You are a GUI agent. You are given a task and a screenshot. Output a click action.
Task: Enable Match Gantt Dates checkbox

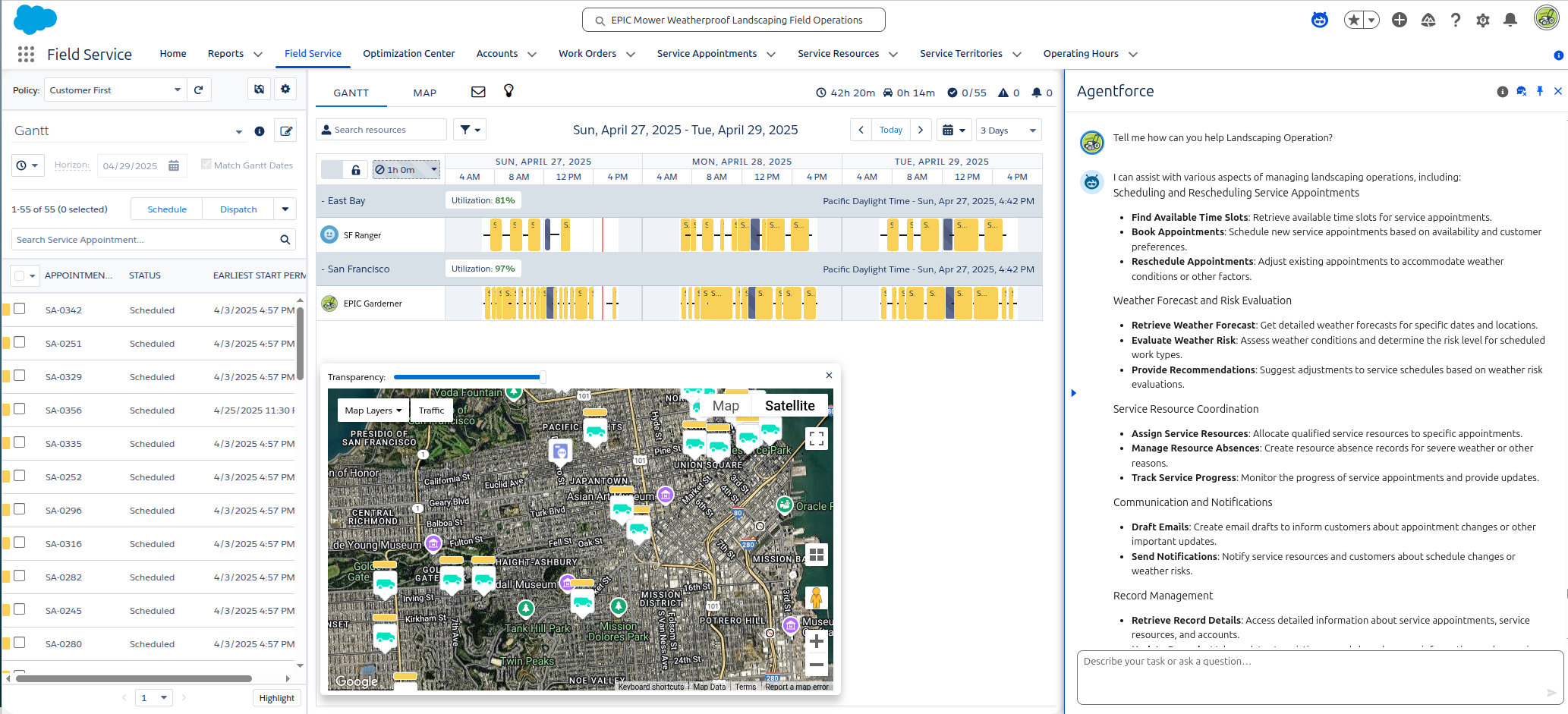[206, 164]
